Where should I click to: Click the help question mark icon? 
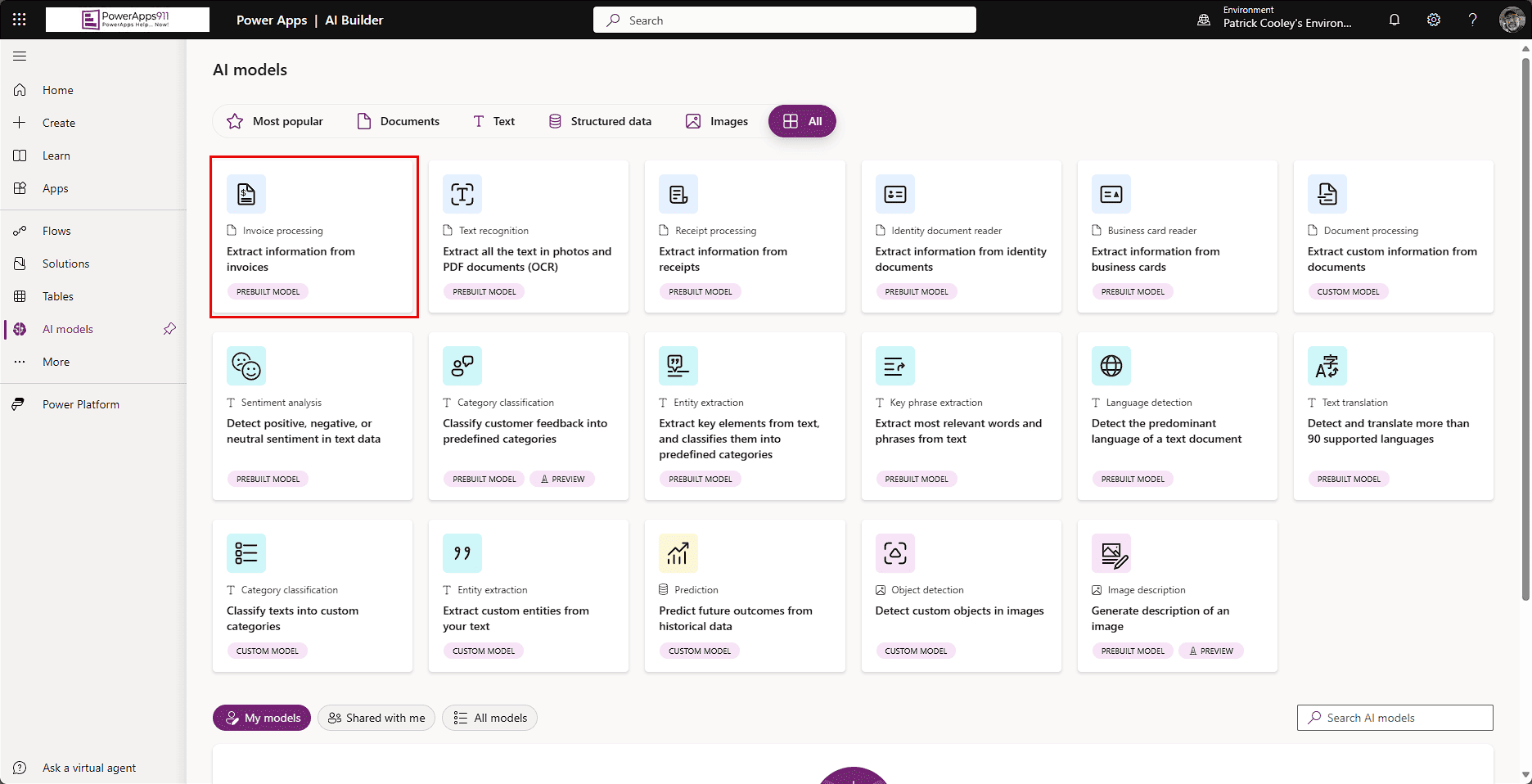point(1472,20)
